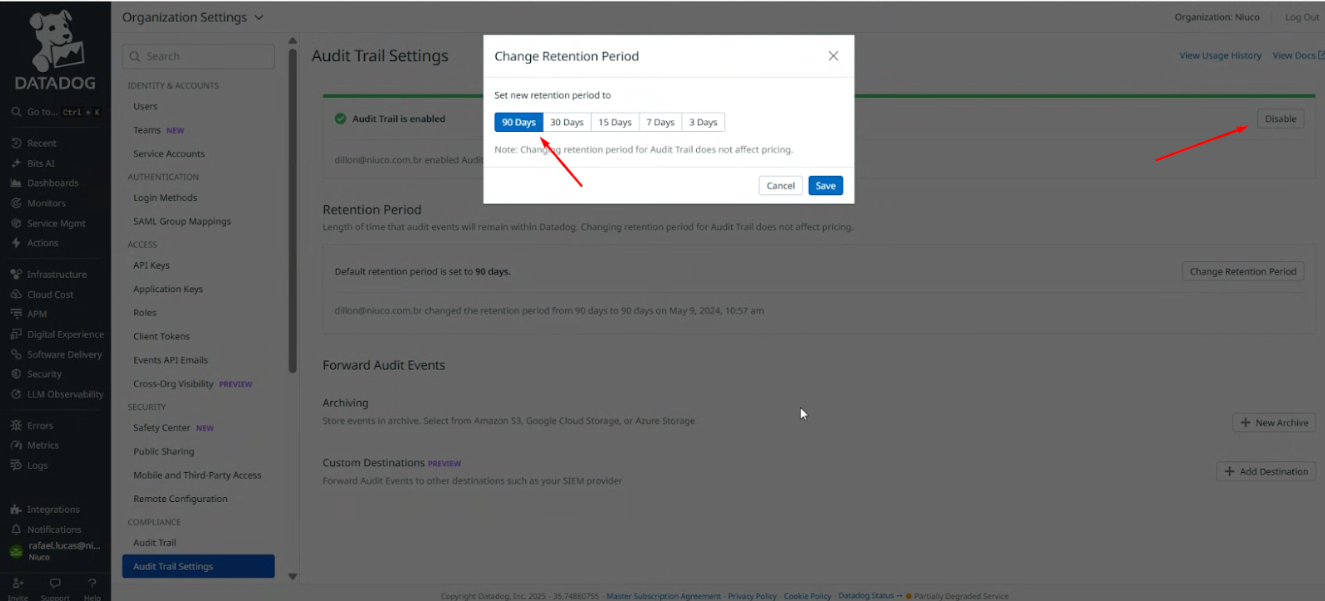
Task: Click the Disable audit trail button
Action: [x=1280, y=119]
